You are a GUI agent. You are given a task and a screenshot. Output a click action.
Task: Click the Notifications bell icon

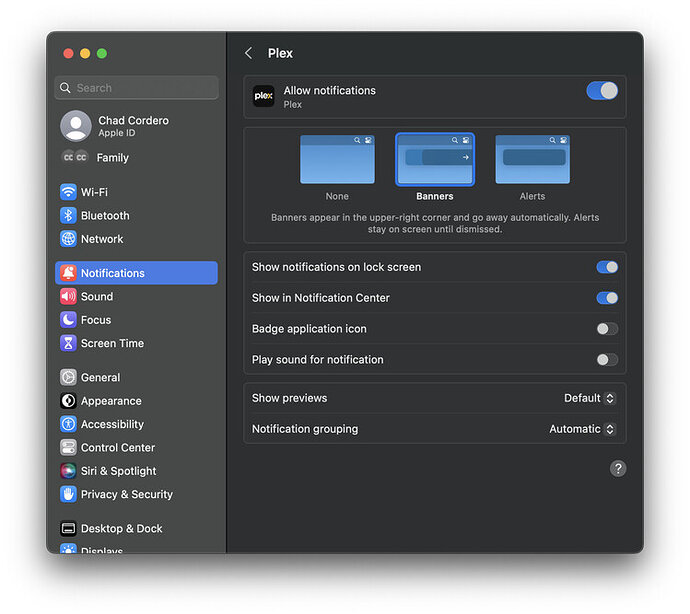point(68,273)
